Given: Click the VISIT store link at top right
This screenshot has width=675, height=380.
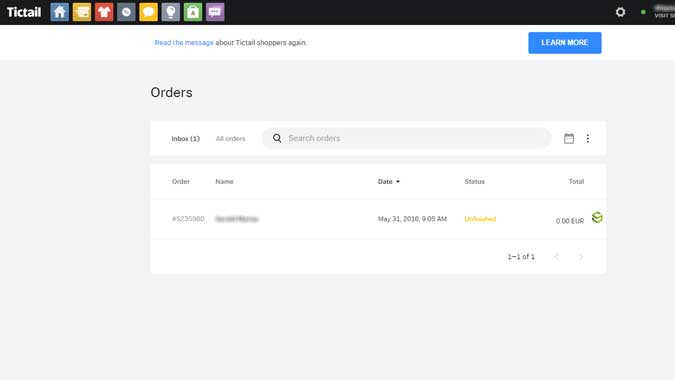Looking at the screenshot, I should click(x=664, y=15).
